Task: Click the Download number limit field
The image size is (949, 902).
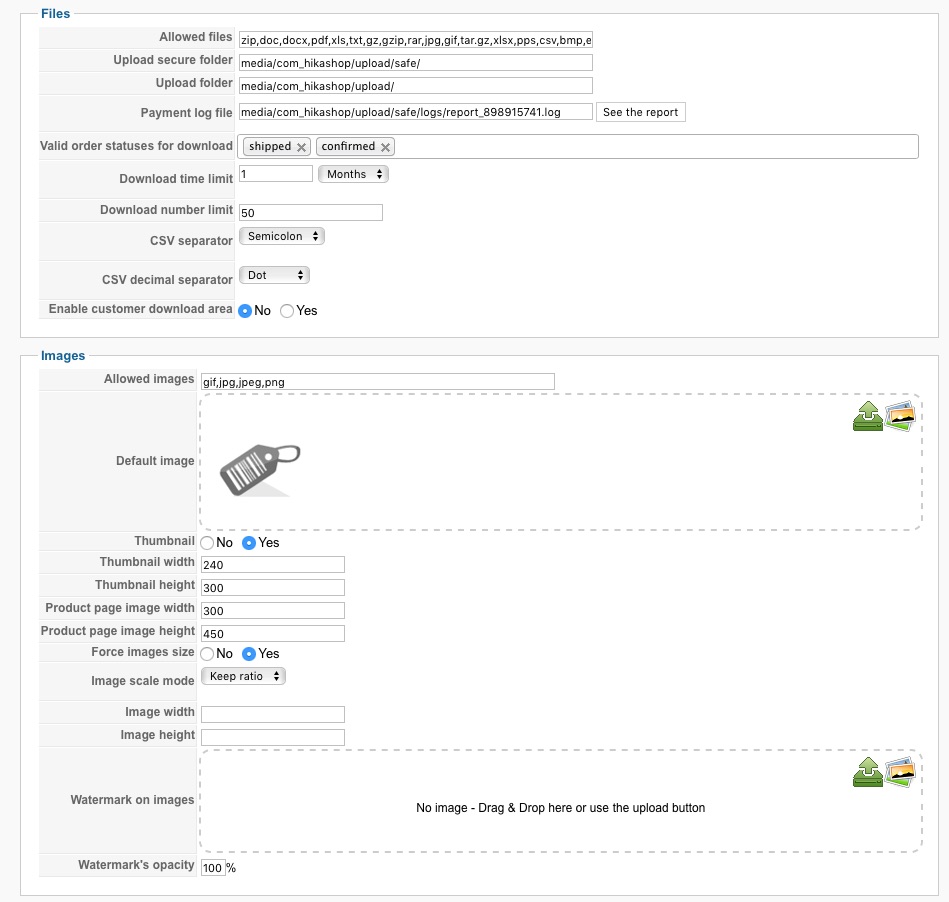Action: click(x=311, y=212)
